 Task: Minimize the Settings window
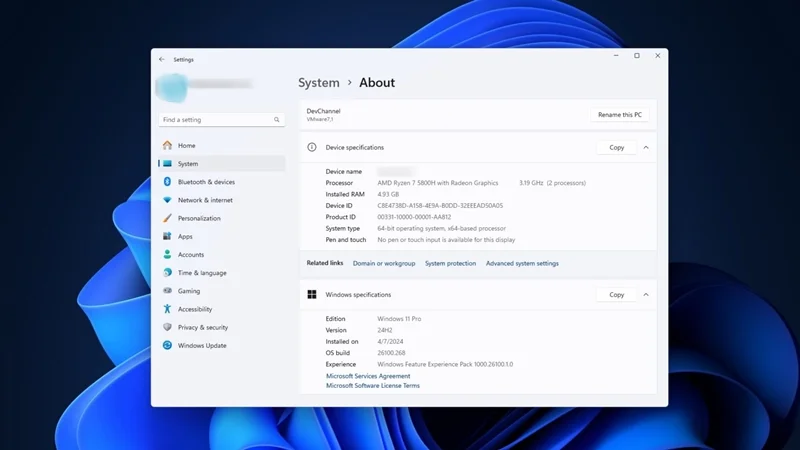pyautogui.click(x=616, y=56)
